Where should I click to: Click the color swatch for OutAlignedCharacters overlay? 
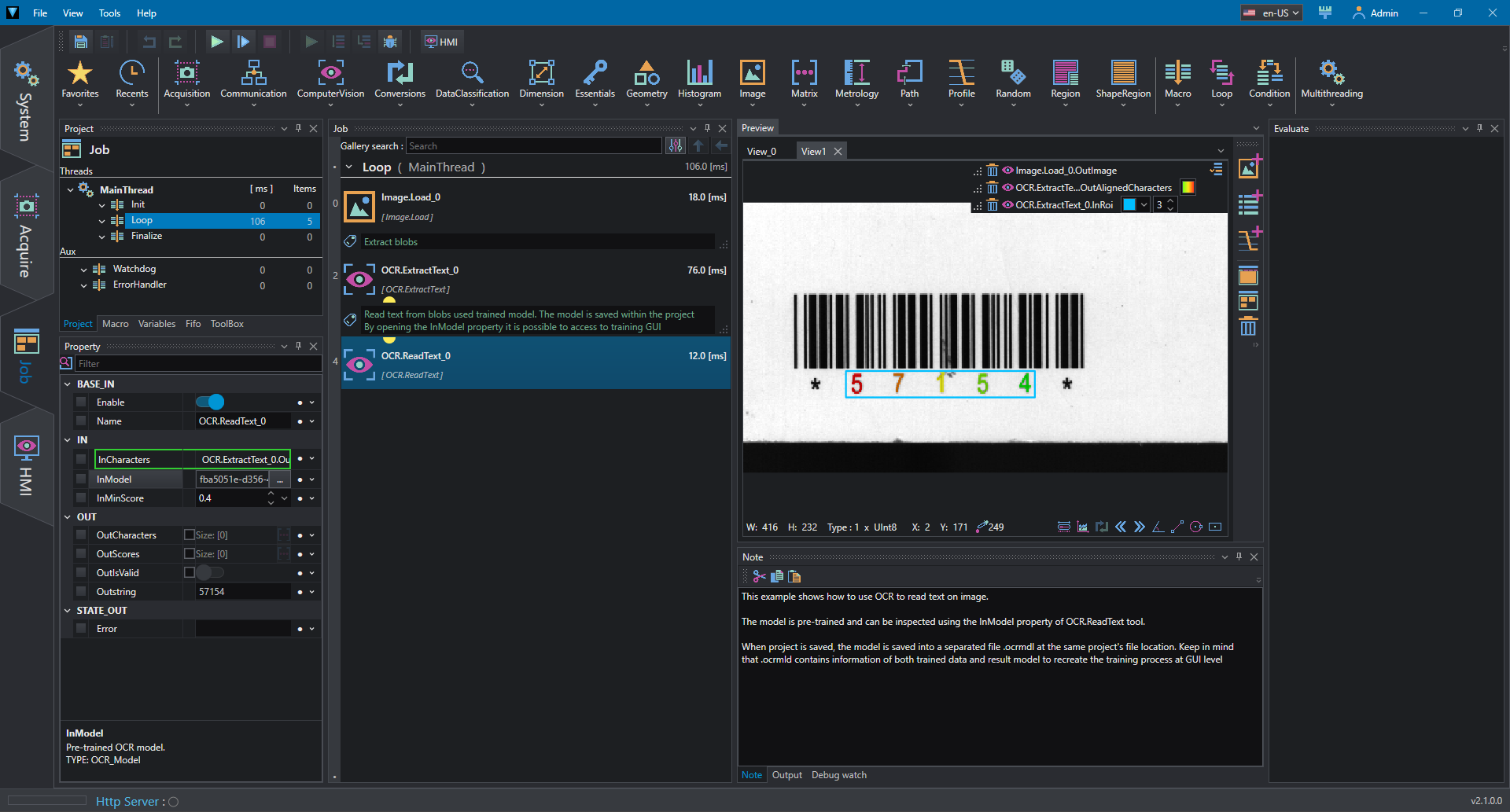click(x=1188, y=187)
